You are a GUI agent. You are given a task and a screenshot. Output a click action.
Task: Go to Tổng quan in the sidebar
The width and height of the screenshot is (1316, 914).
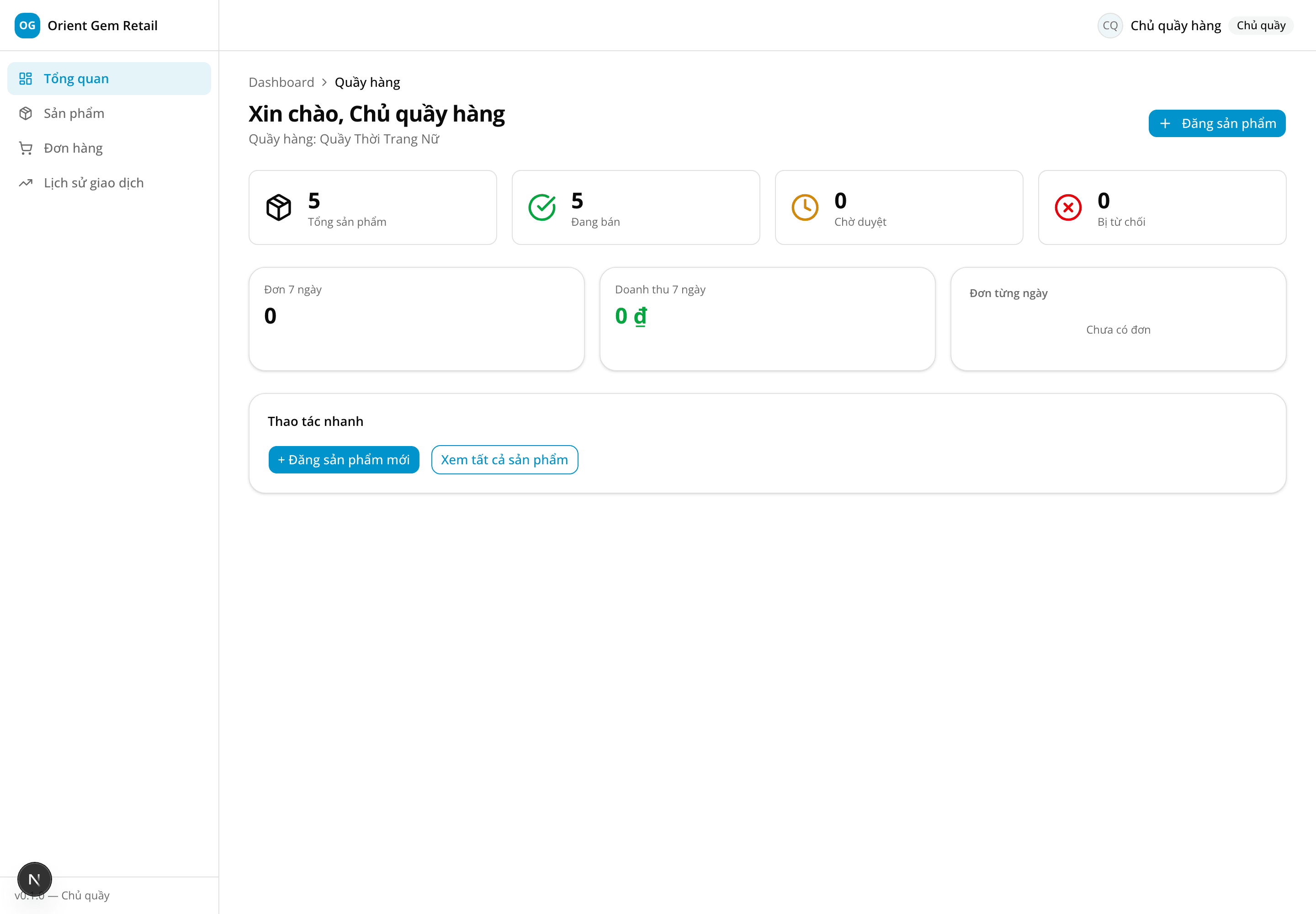coord(109,79)
